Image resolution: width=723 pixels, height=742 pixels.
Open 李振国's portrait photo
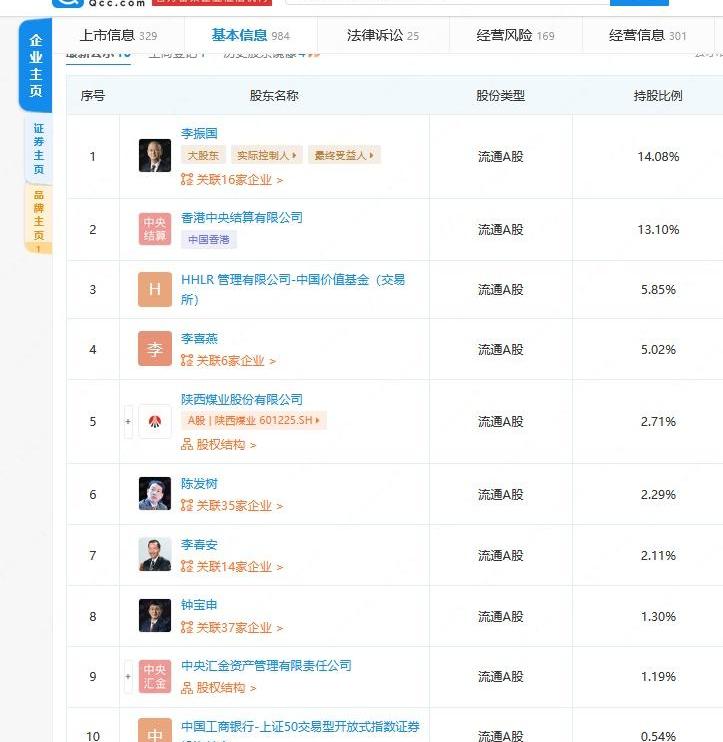[x=154, y=155]
